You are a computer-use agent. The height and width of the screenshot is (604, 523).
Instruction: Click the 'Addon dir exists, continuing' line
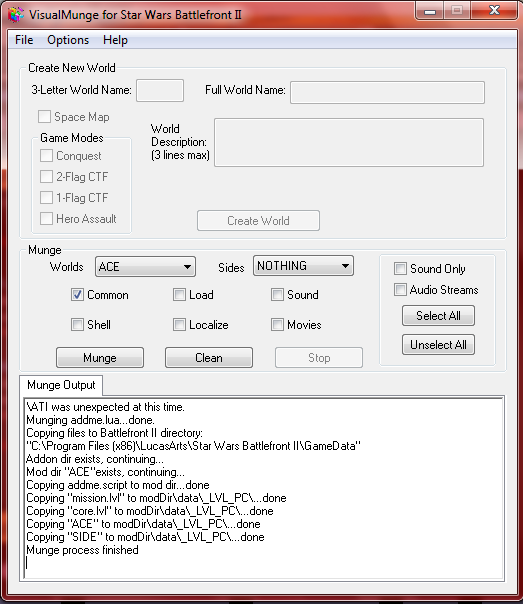95,459
